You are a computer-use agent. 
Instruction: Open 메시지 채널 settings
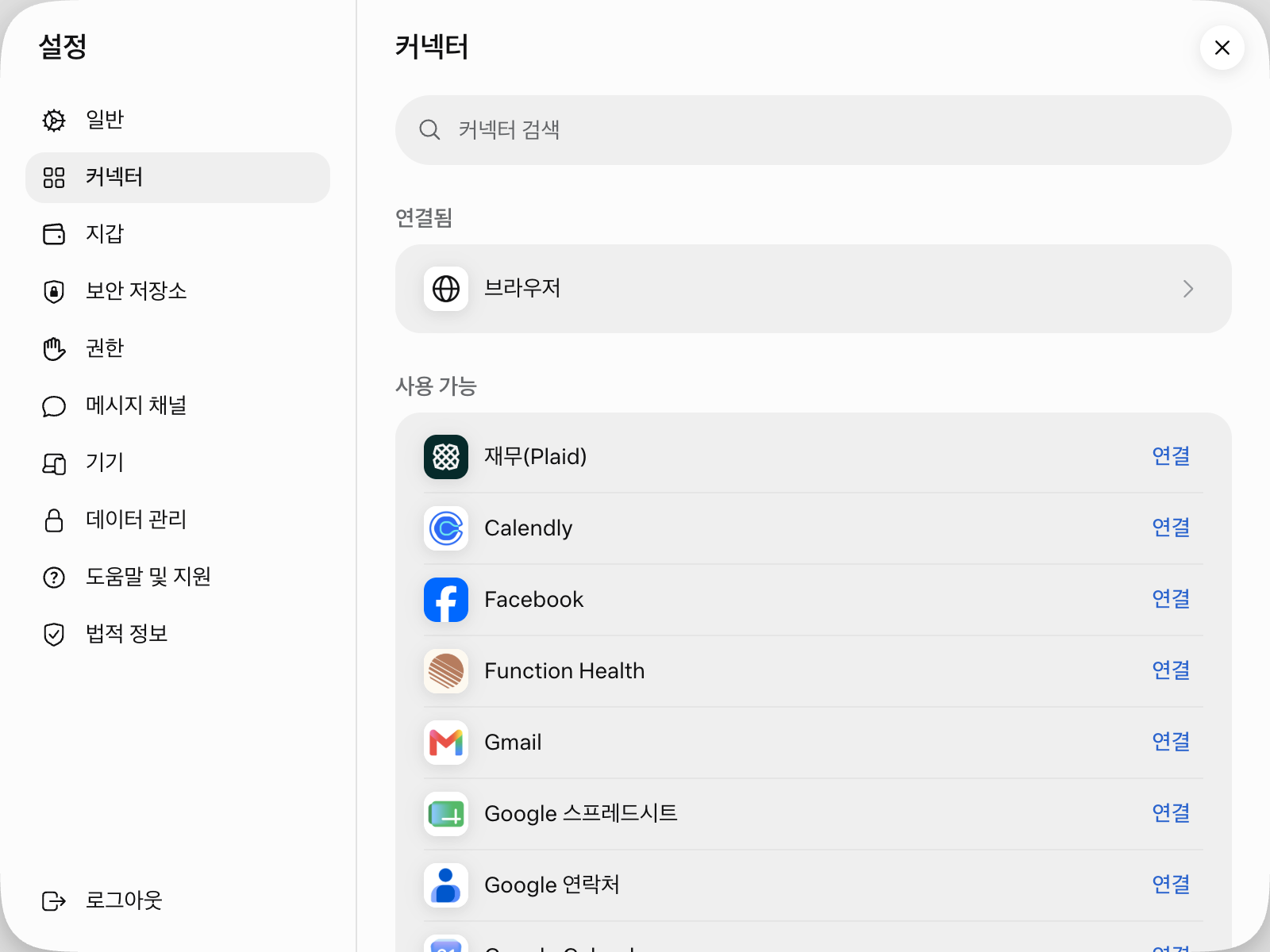pyautogui.click(x=178, y=406)
